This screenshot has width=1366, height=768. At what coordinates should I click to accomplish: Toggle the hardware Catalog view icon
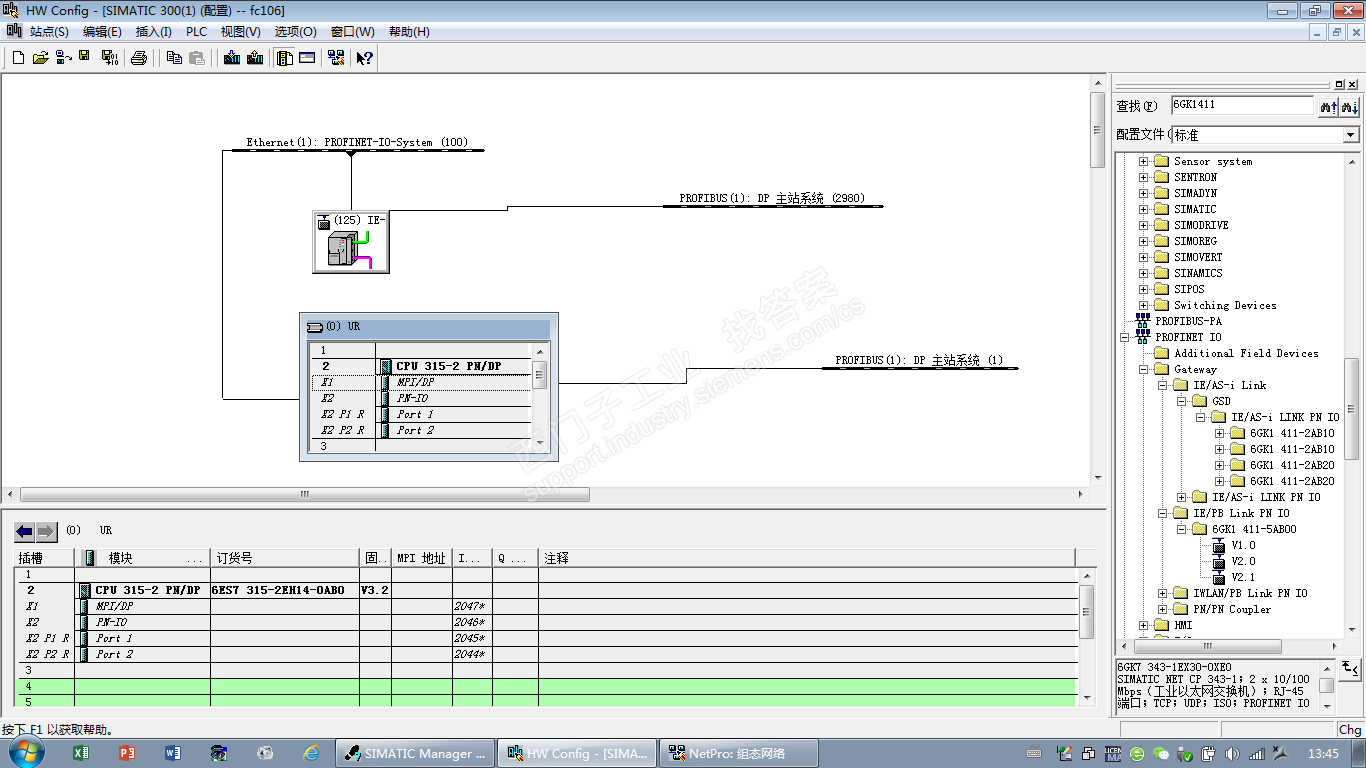285,58
